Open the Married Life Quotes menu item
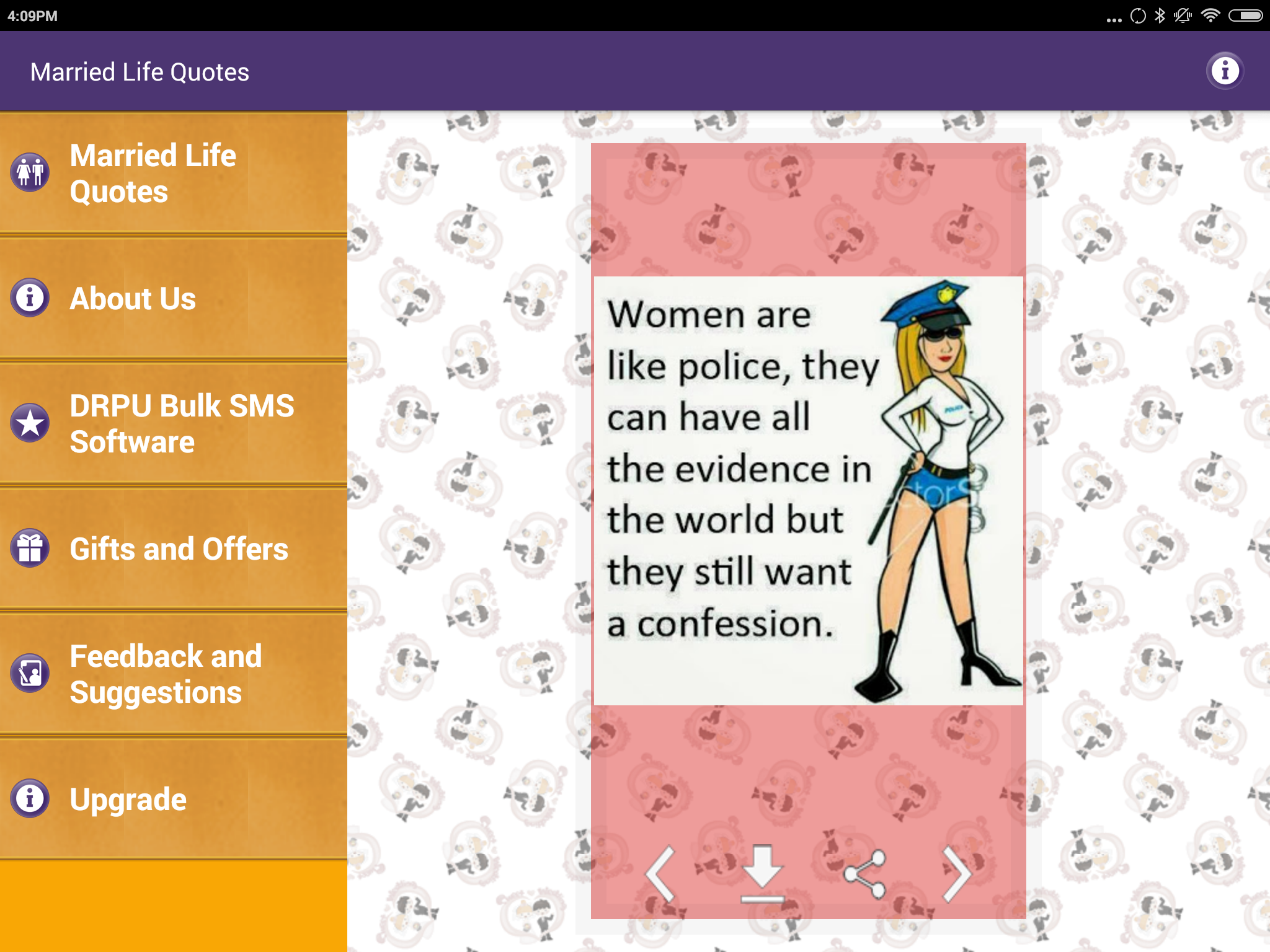This screenshot has width=1270, height=952. pos(153,173)
